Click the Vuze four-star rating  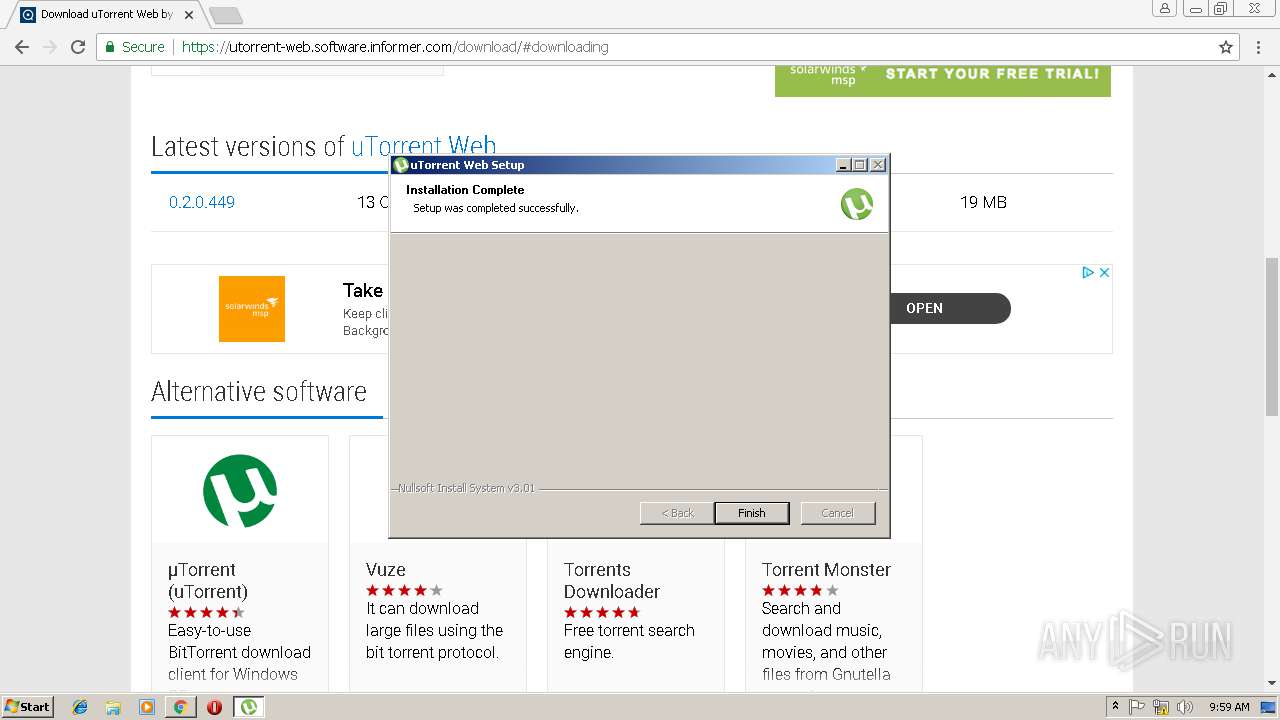[x=404, y=591]
